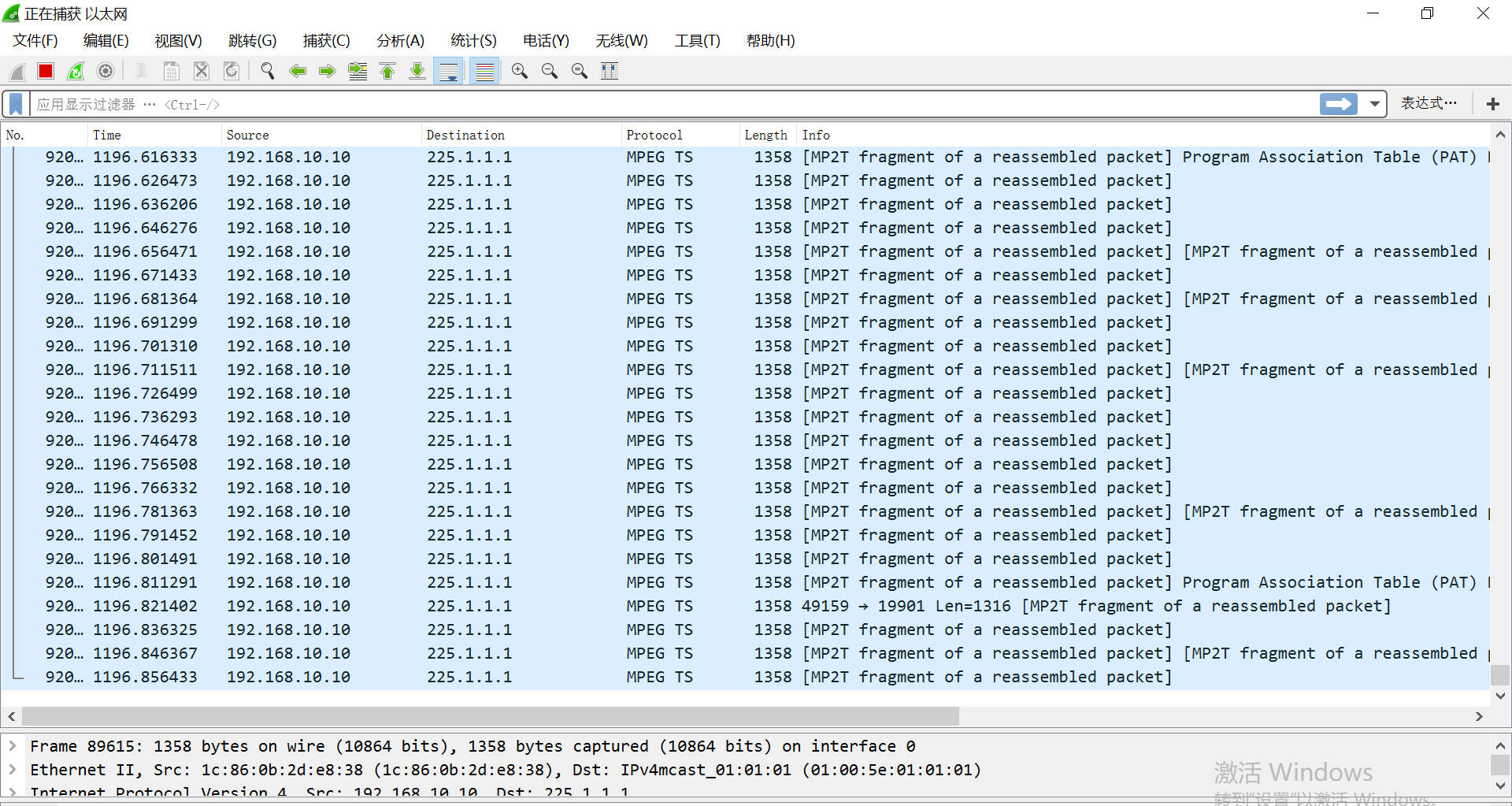
Task: Toggle packet list colorization
Action: point(485,72)
